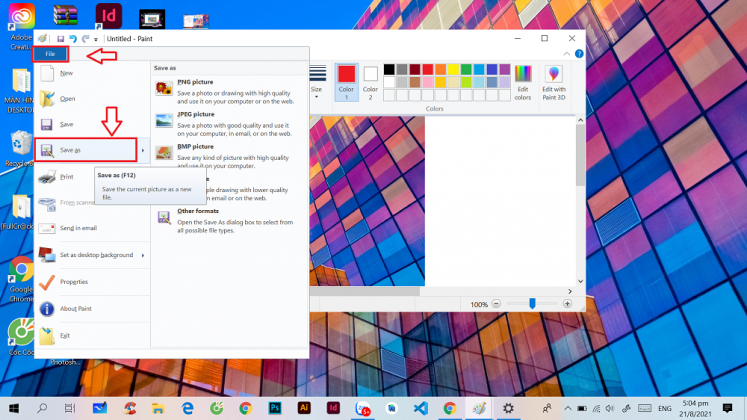Click the New document icon in File menu
The width and height of the screenshot is (747, 420).
(x=46, y=73)
